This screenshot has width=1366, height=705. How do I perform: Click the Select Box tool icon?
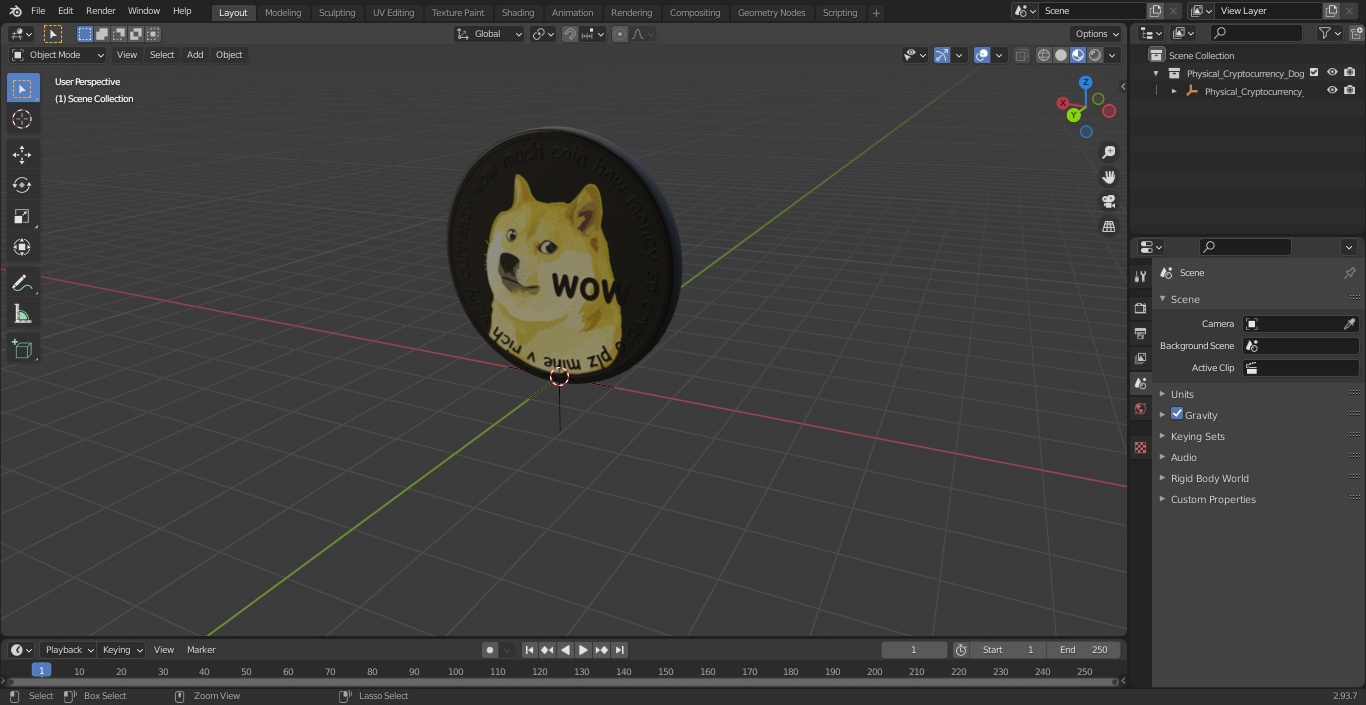22,88
